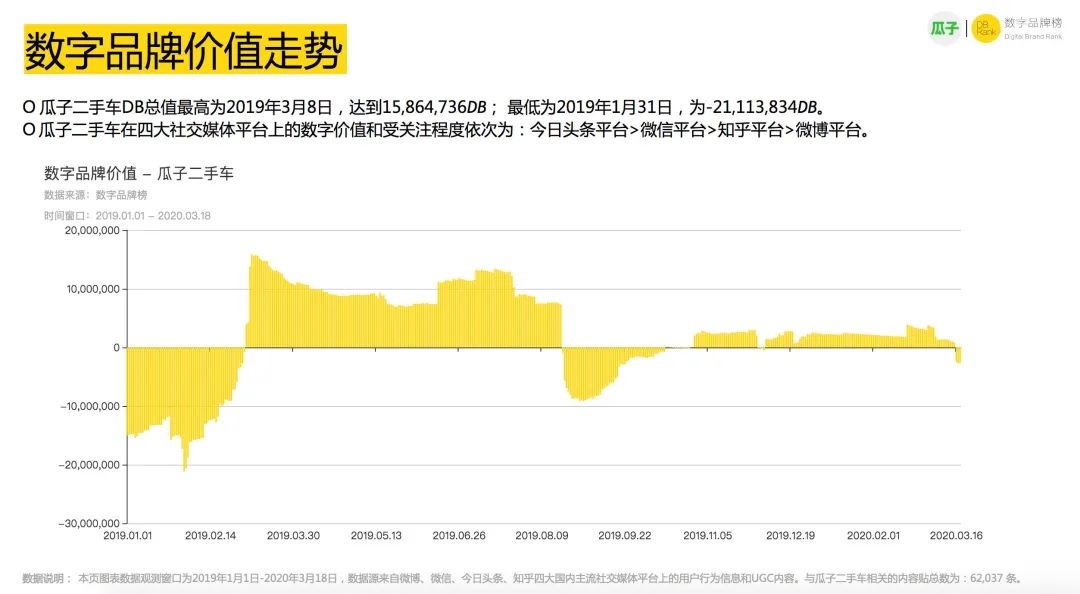Select the 数字品牌榜 logo text
Viewport: 1080px width, 594px height.
point(1032,21)
